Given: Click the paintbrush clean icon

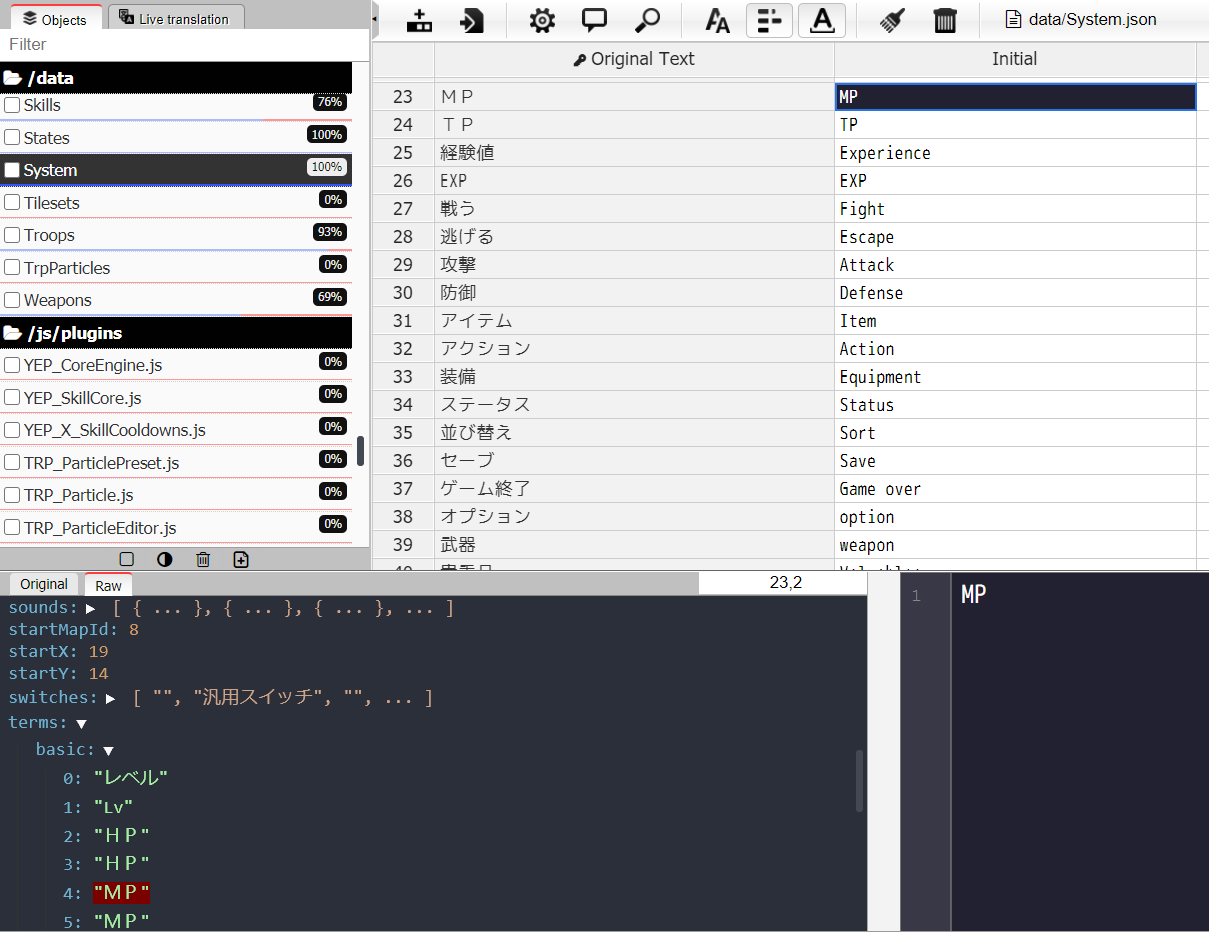Looking at the screenshot, I should (892, 20).
